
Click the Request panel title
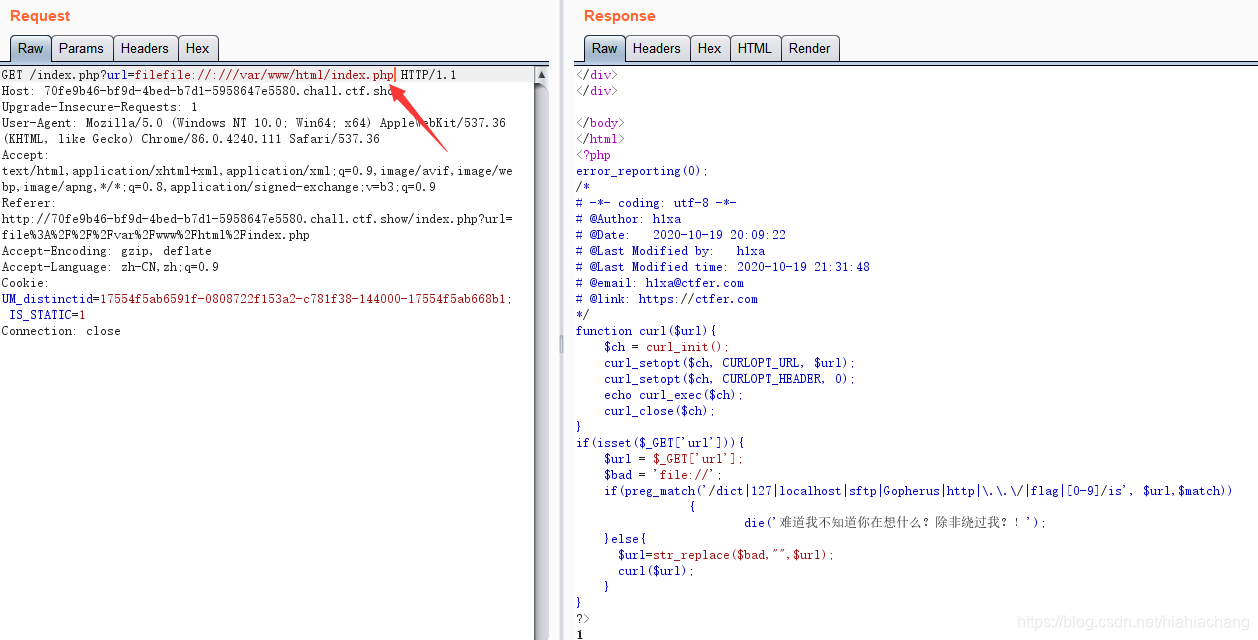(40, 16)
